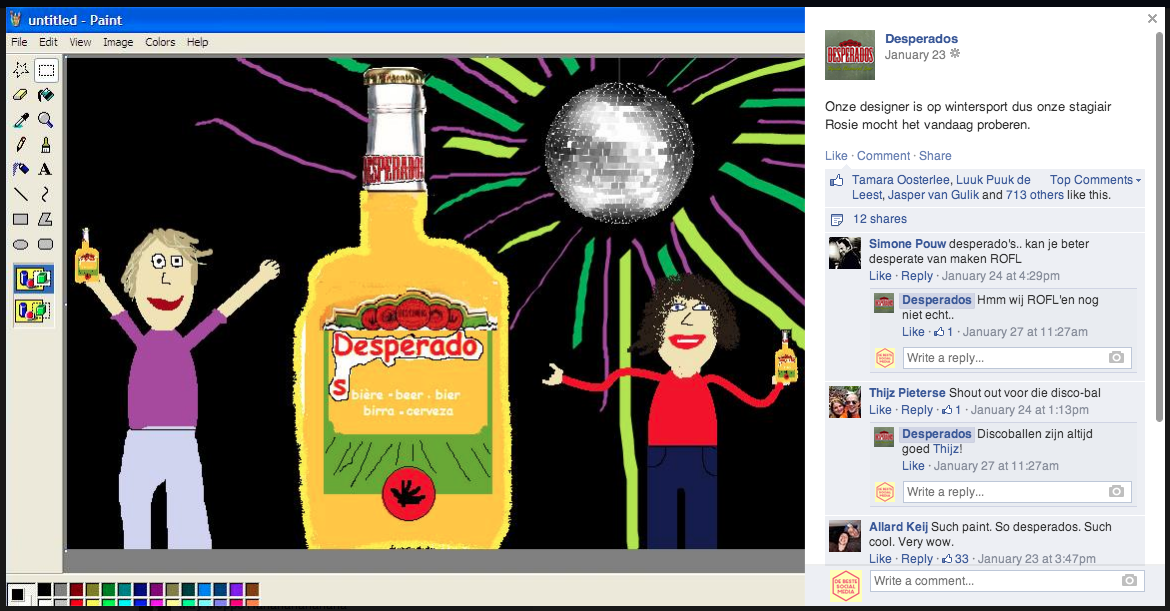Pick the Eyedropper color picker tool
The width and height of the screenshot is (1170, 611).
pos(20,120)
